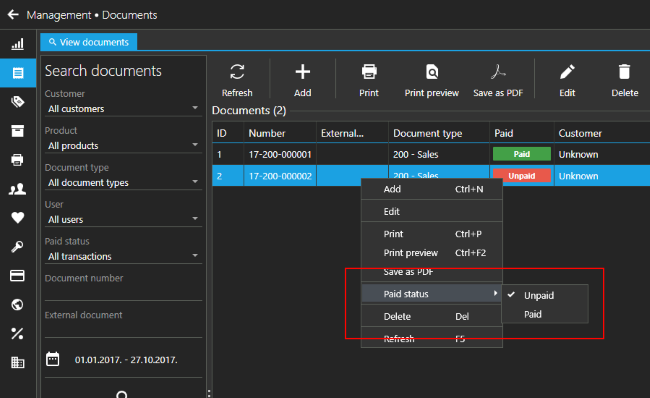Viewport: 650px width, 398px height.
Task: Open the Customers people sidebar icon
Action: coord(17,189)
